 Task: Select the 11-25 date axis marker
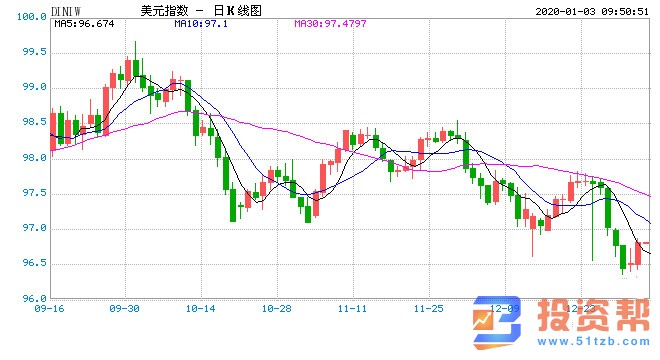point(428,309)
